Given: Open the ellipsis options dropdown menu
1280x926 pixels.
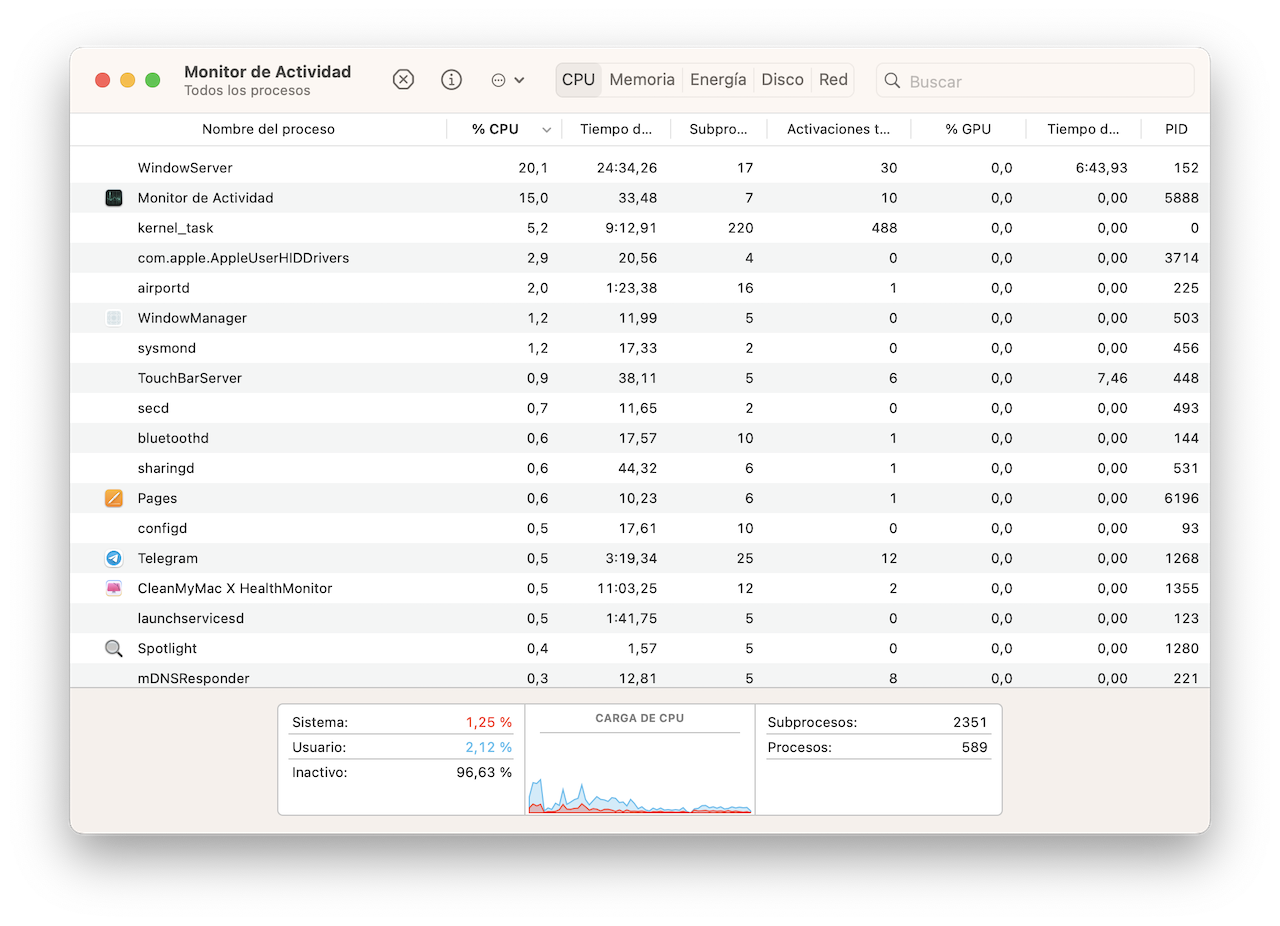Looking at the screenshot, I should 508,80.
